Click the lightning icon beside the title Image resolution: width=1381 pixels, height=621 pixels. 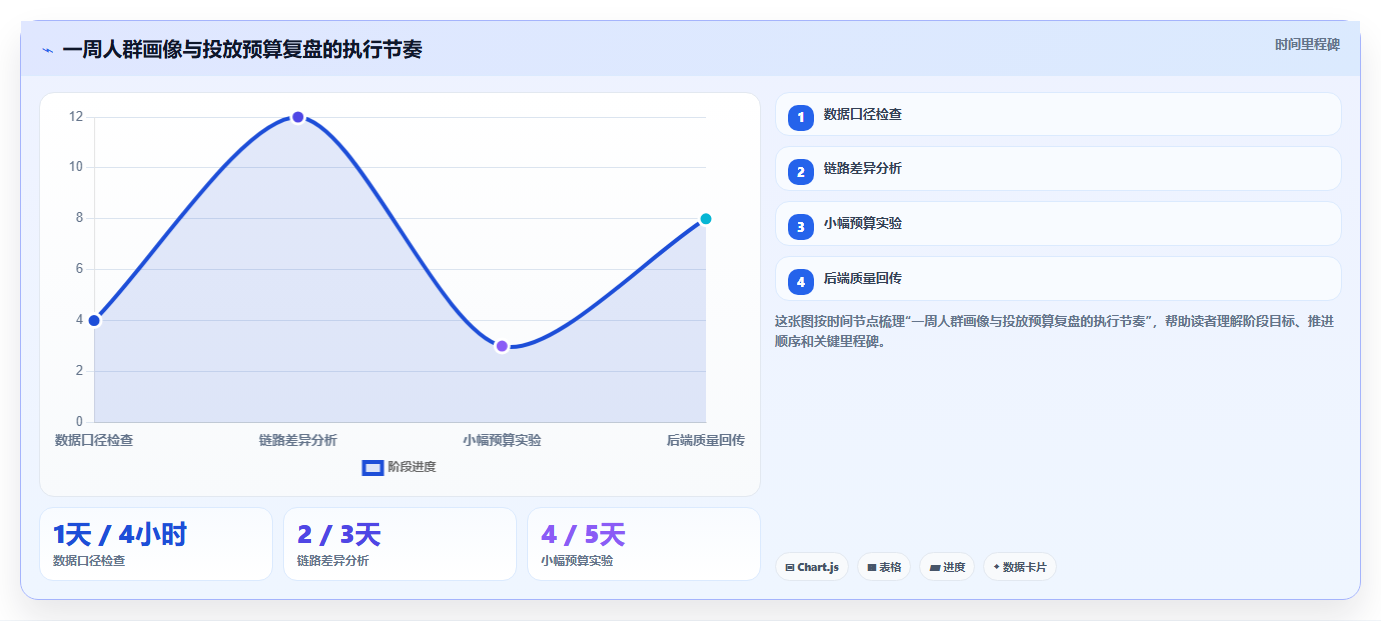pos(47,50)
